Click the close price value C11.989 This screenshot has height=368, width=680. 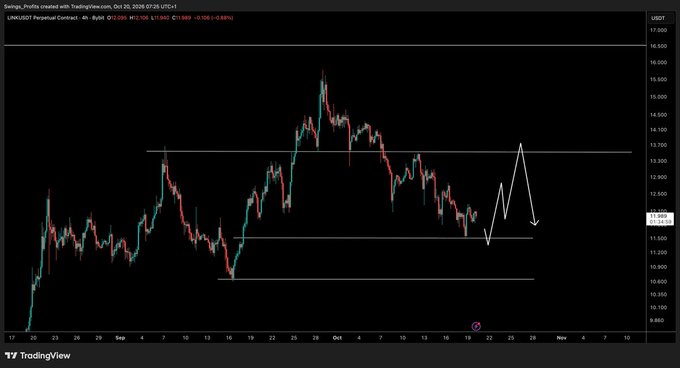[x=181, y=18]
